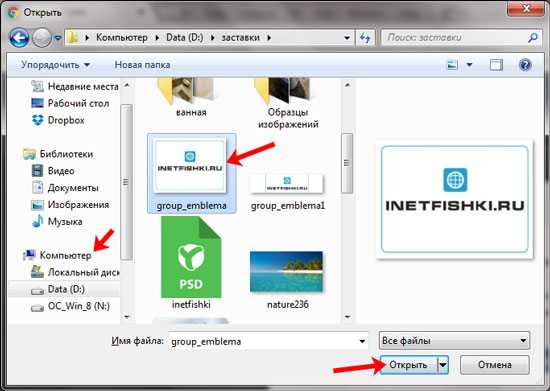Open the help question mark icon
The width and height of the screenshot is (550, 391).
coord(525,65)
